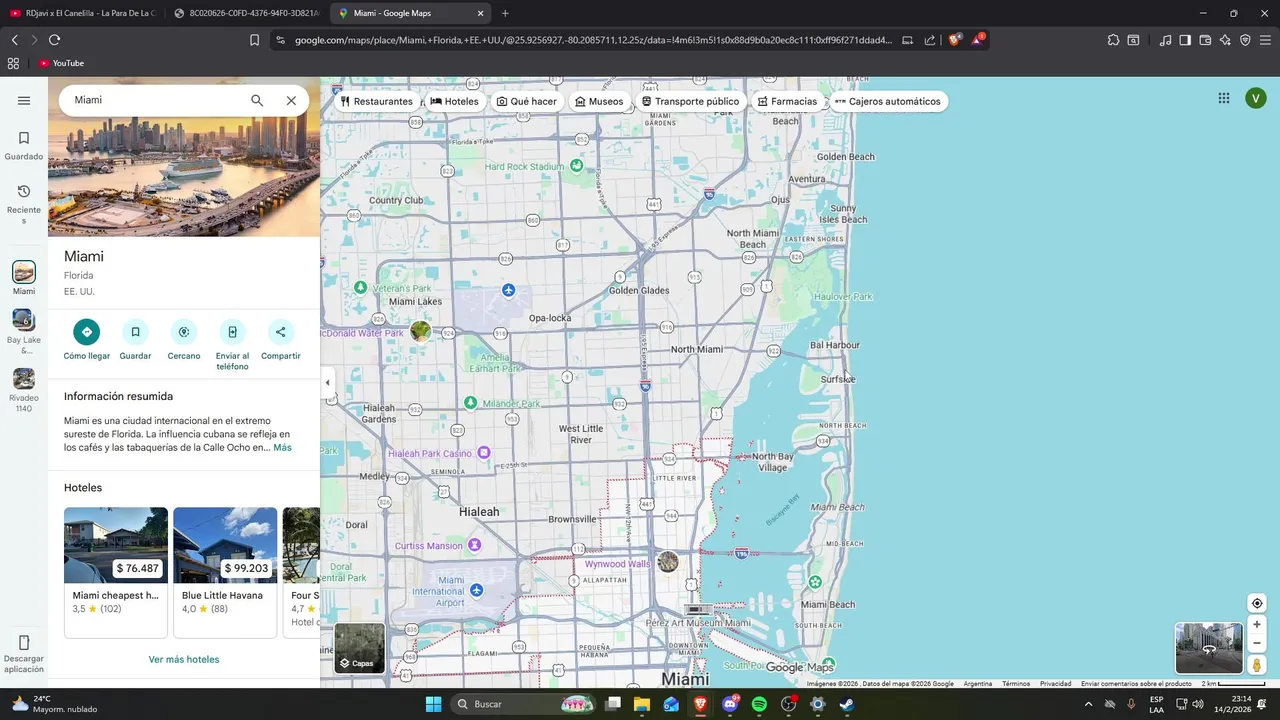Click the Compartir share button
Viewport: 1280px width, 720px height.
click(x=281, y=340)
